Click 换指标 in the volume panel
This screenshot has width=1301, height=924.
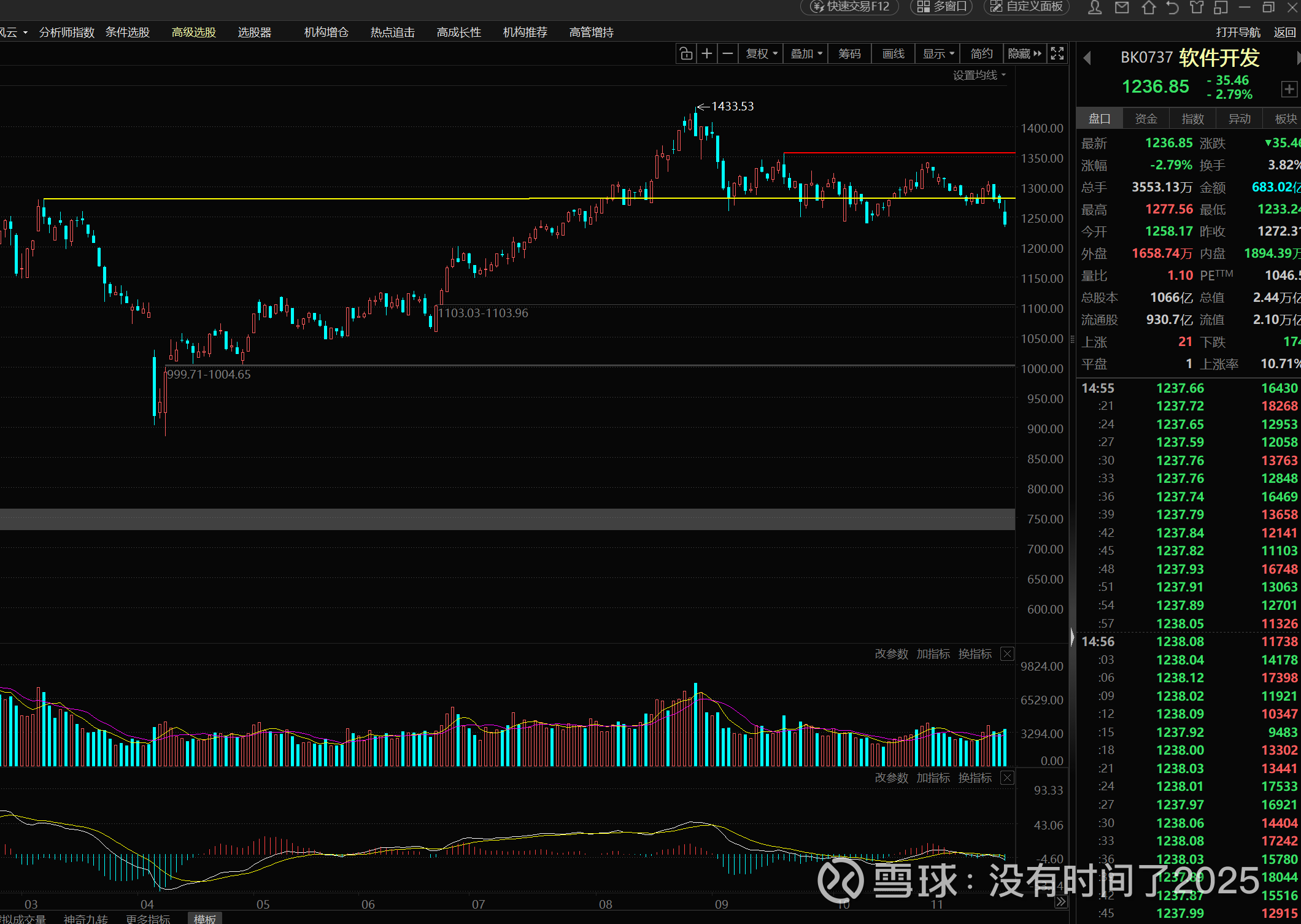pyautogui.click(x=975, y=654)
